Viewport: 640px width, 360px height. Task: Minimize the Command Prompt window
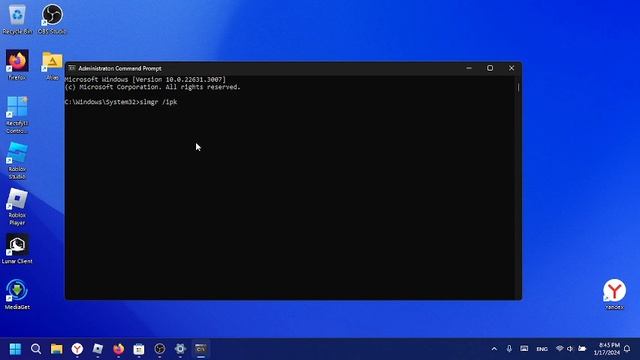point(469,68)
